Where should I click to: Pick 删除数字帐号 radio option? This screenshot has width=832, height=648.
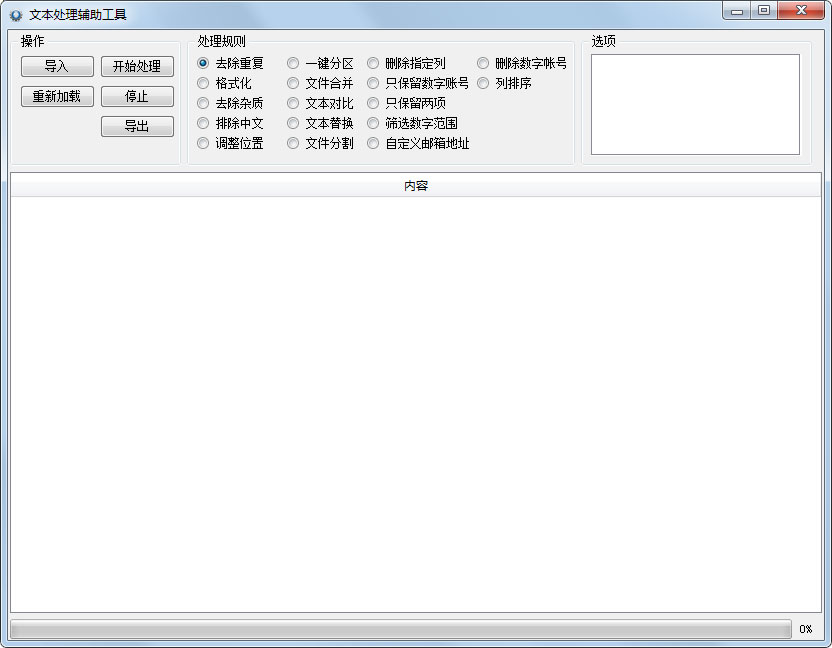tap(522, 63)
